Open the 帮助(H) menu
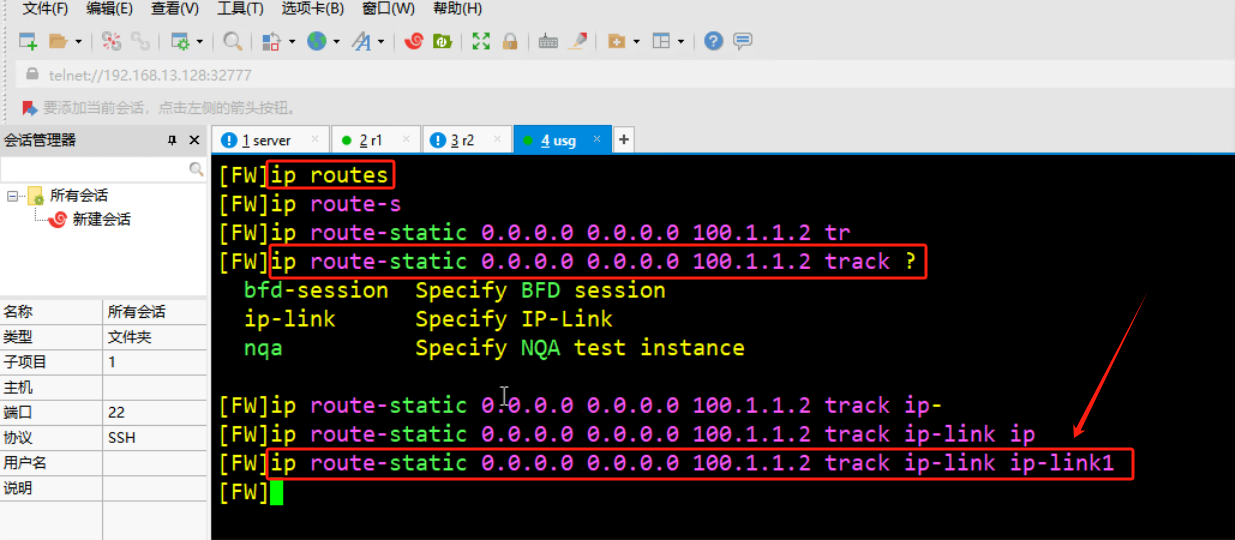 (x=457, y=9)
